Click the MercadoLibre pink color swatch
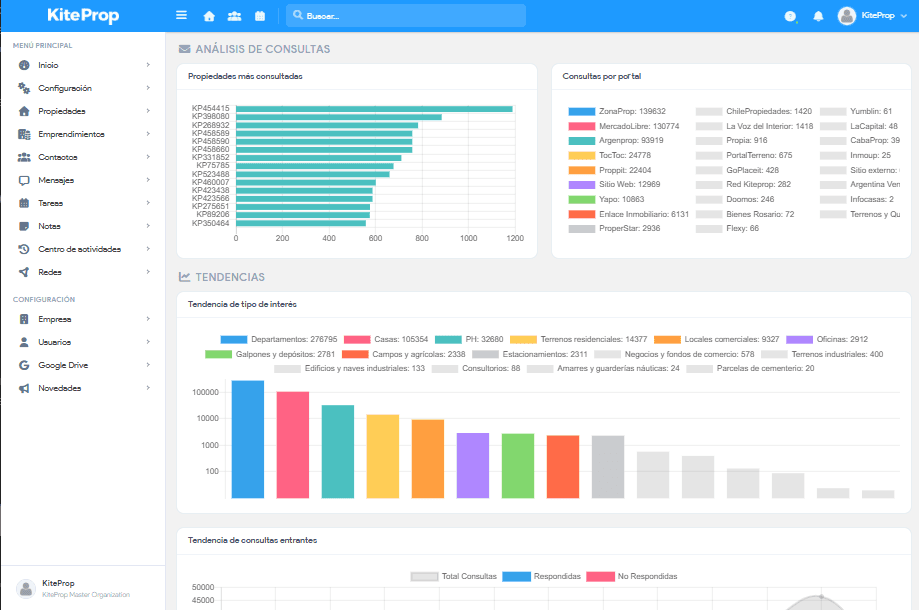Screen dimensions: 919x610 [x=581, y=126]
